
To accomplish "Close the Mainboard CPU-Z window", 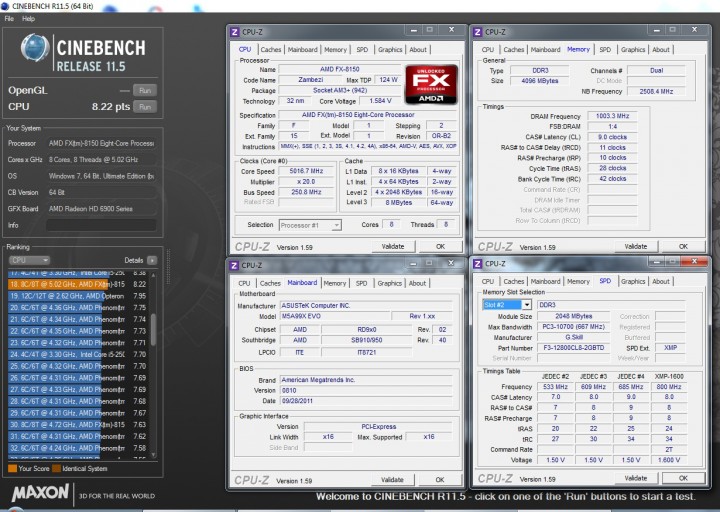I will 451,263.
